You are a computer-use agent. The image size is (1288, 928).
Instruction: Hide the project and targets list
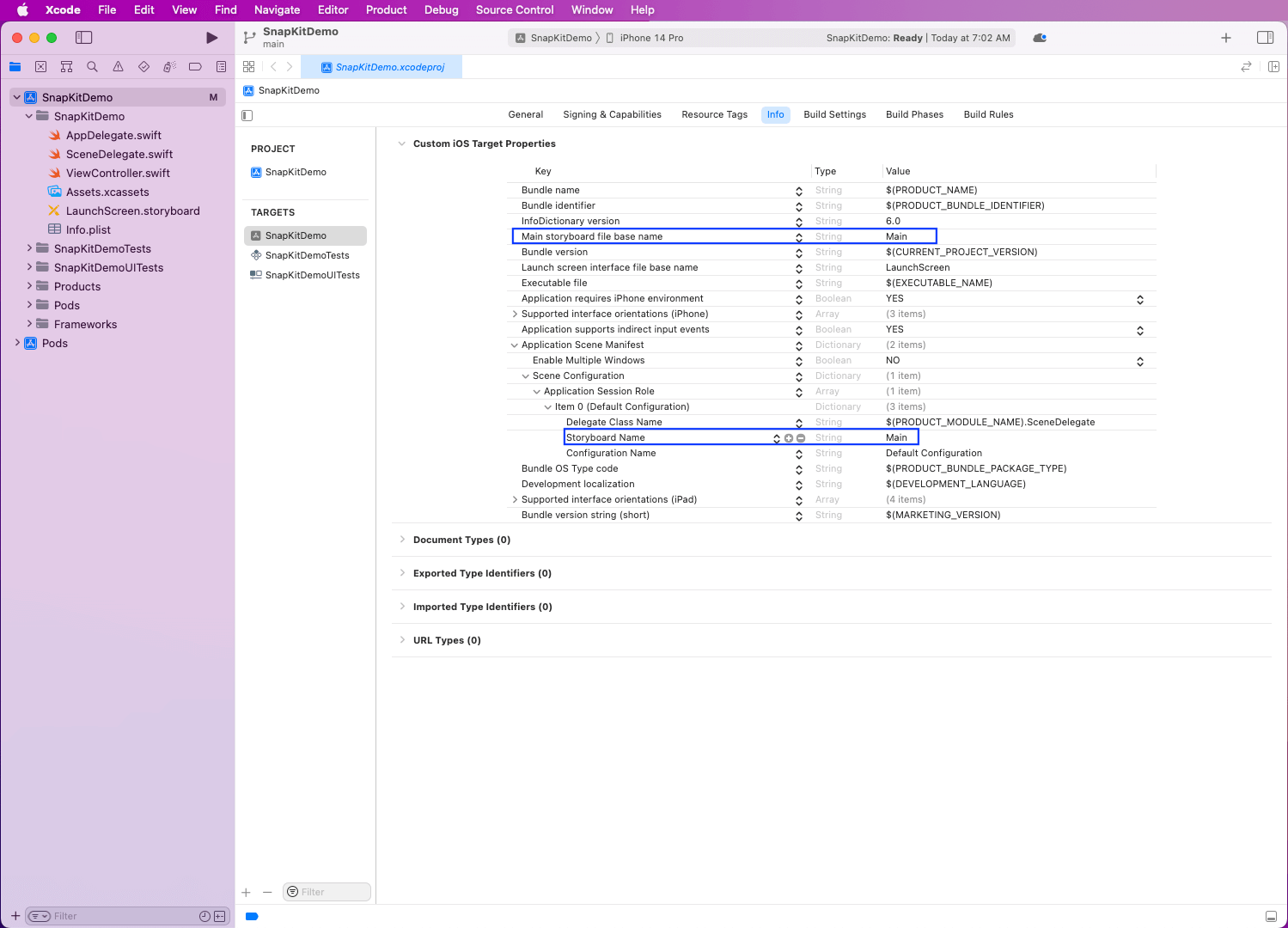tap(247, 115)
